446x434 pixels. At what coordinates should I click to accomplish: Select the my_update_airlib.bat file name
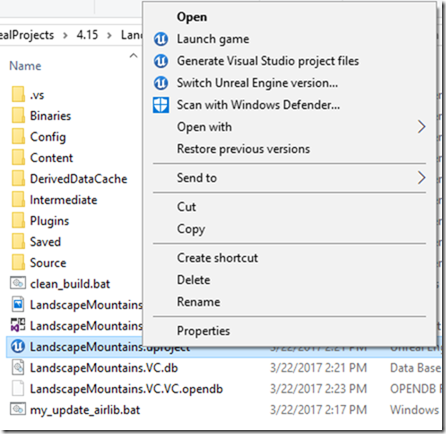pos(85,410)
